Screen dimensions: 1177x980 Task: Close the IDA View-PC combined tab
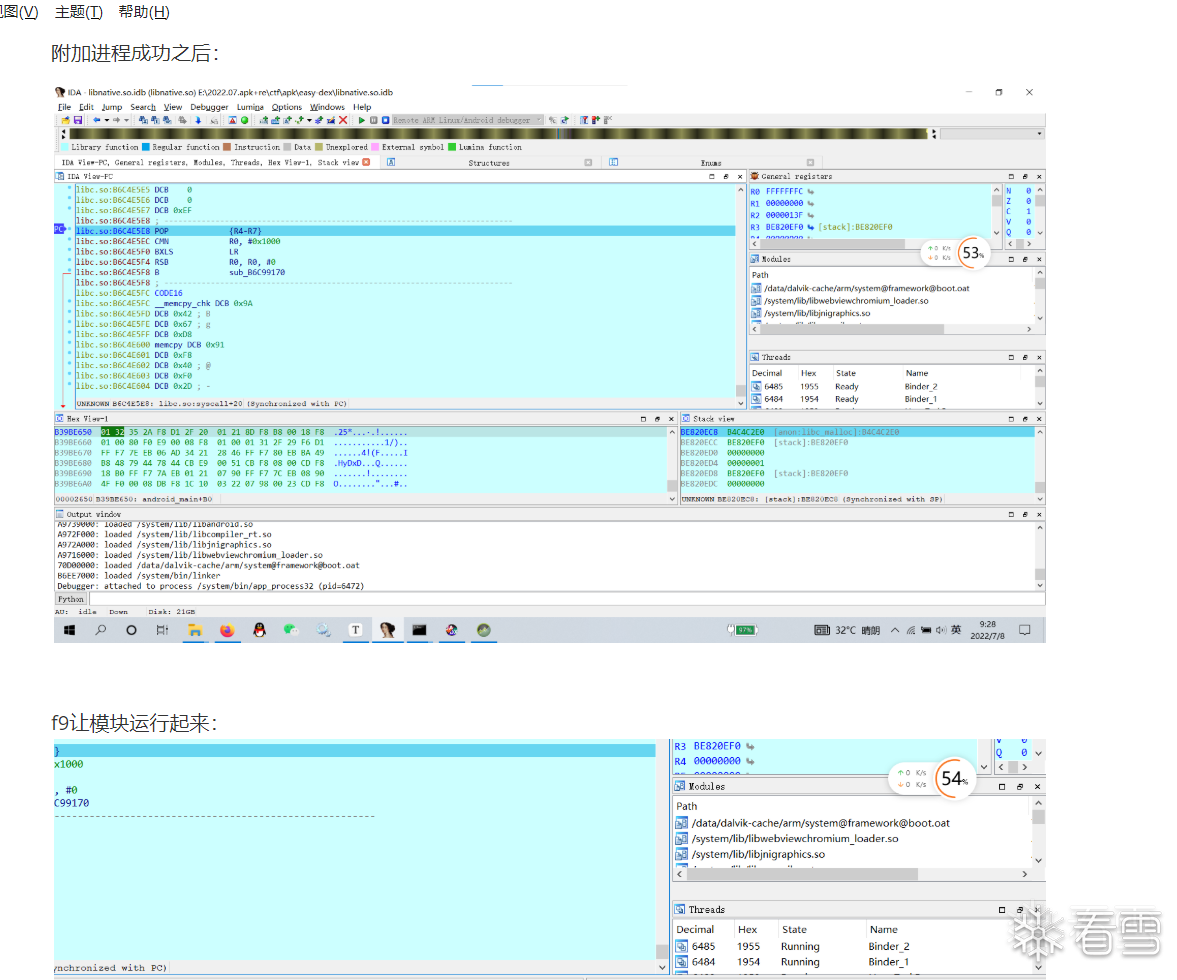tap(366, 162)
